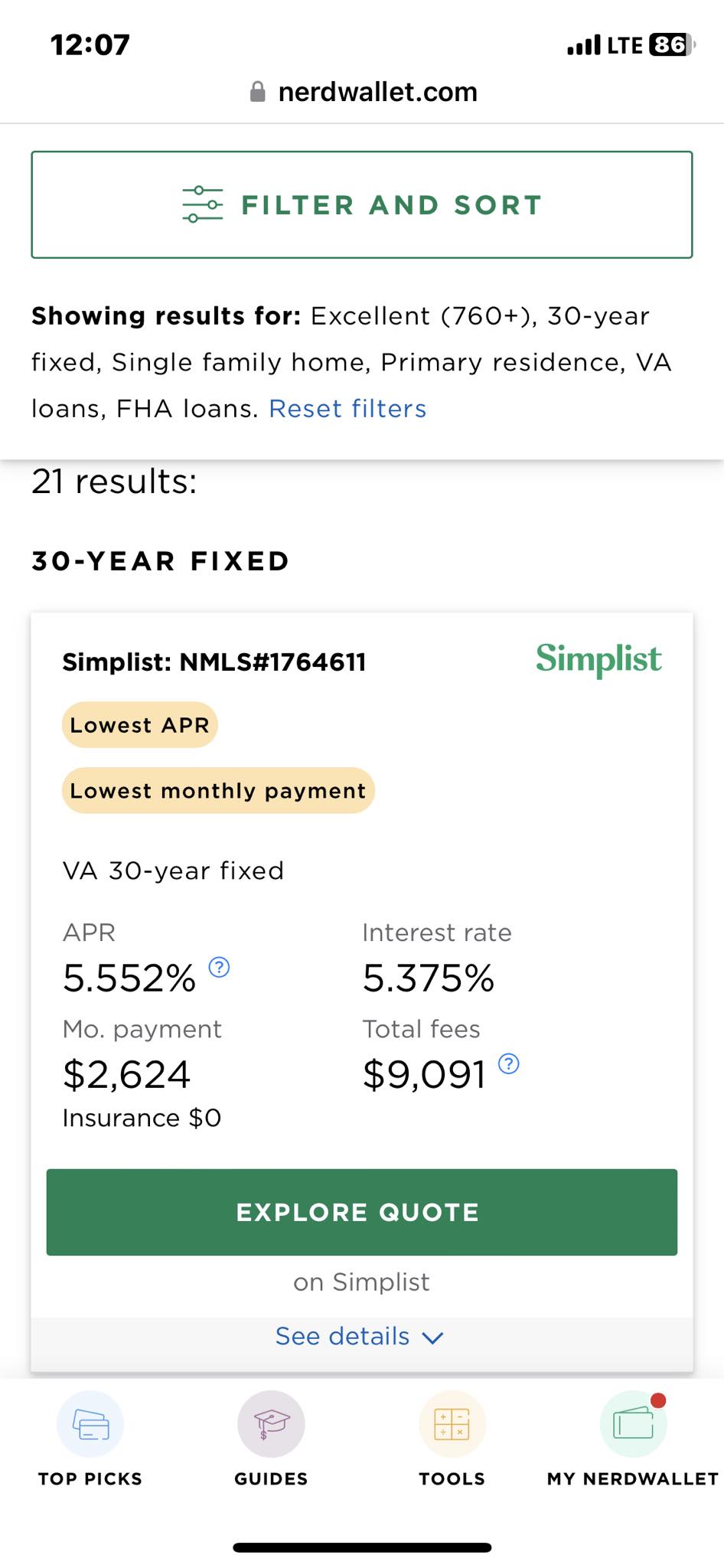Tap the Simplist NMLS#1764611 lender title

click(214, 662)
